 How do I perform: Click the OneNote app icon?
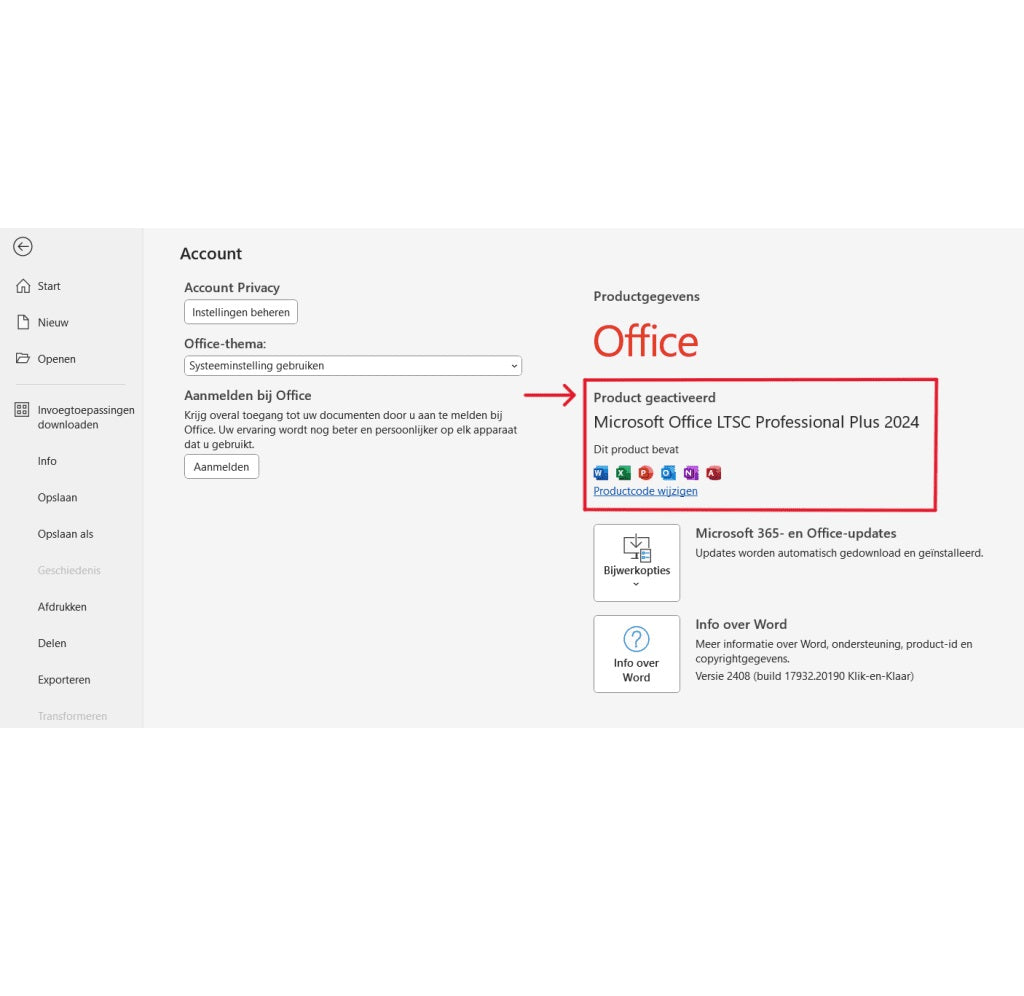pos(691,473)
